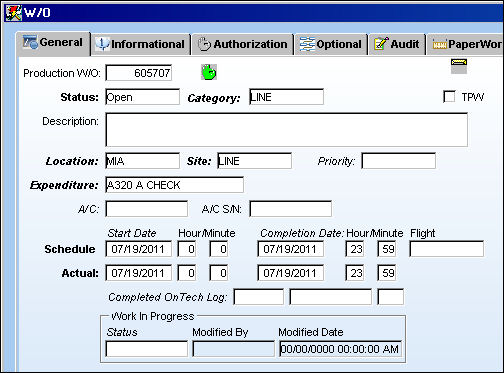The width and height of the screenshot is (504, 373).
Task: Click into the Description text box
Action: coord(287,130)
